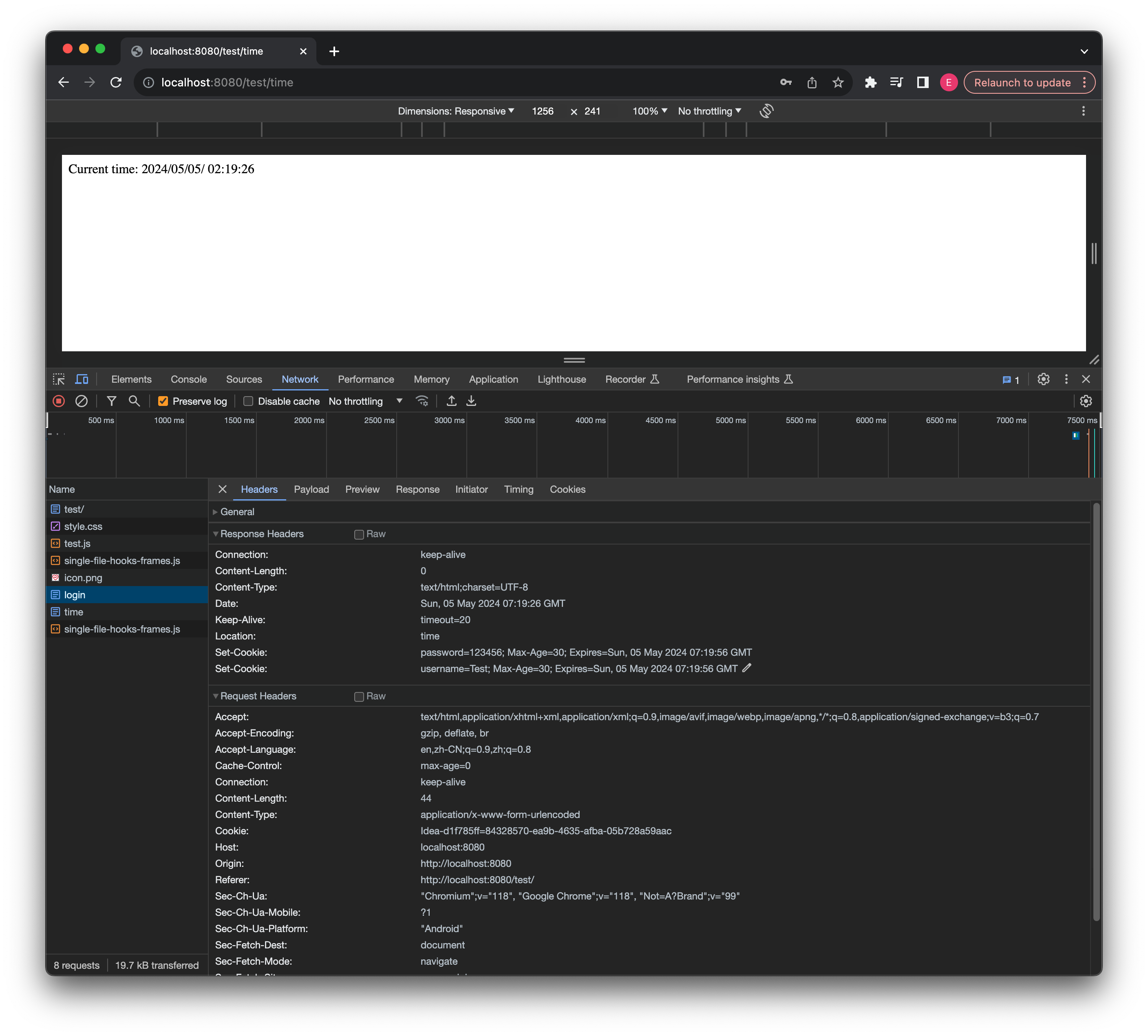Open network conditions settings
Screen dimensions: 1148x1036
click(x=422, y=401)
